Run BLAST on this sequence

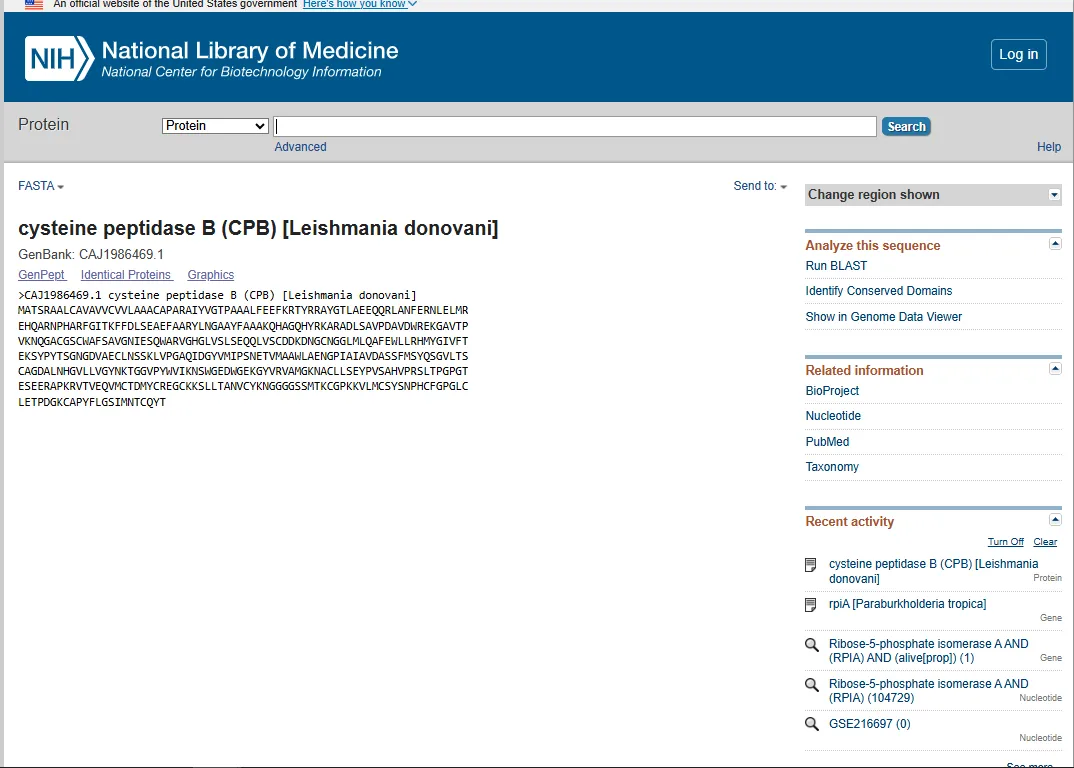(836, 266)
